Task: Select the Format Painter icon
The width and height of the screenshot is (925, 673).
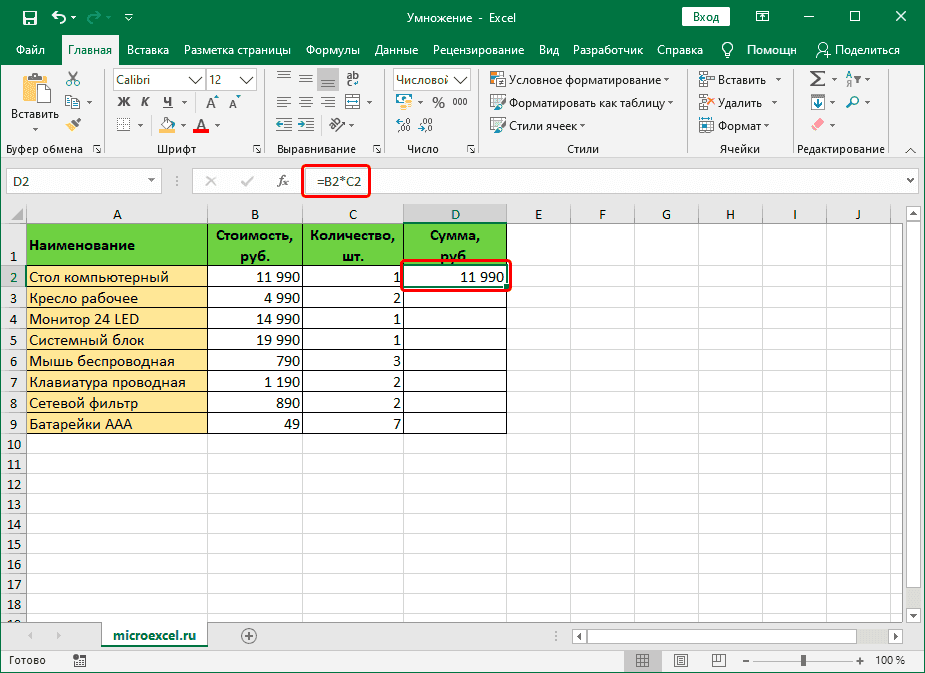Action: click(72, 124)
